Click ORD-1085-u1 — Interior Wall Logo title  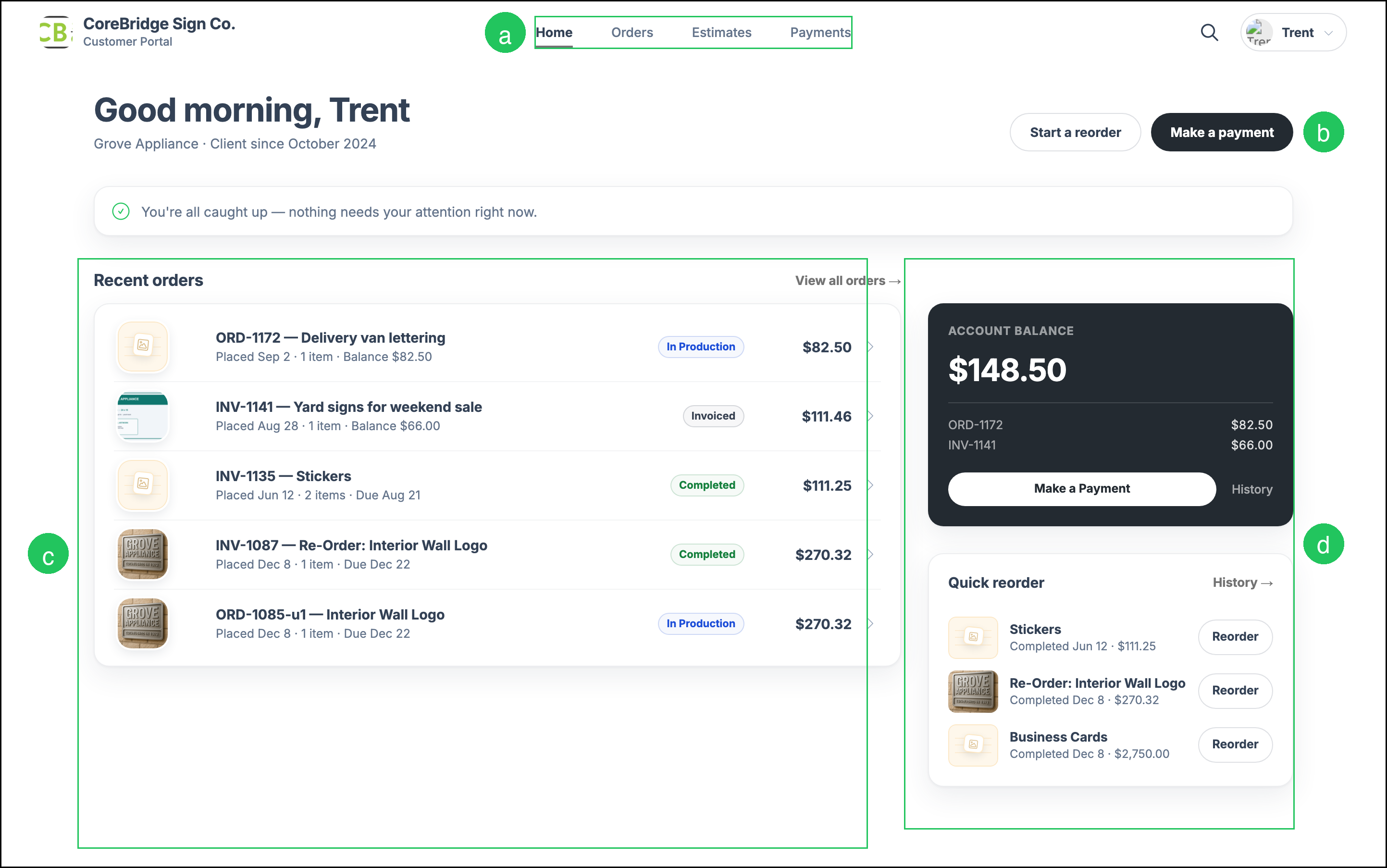(330, 615)
